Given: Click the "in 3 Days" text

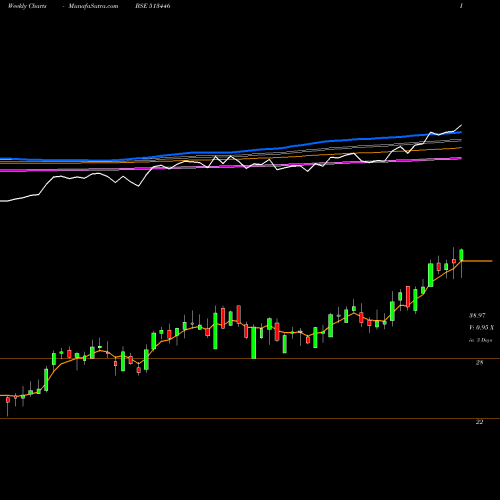Looking at the screenshot, I should pyautogui.click(x=481, y=340).
